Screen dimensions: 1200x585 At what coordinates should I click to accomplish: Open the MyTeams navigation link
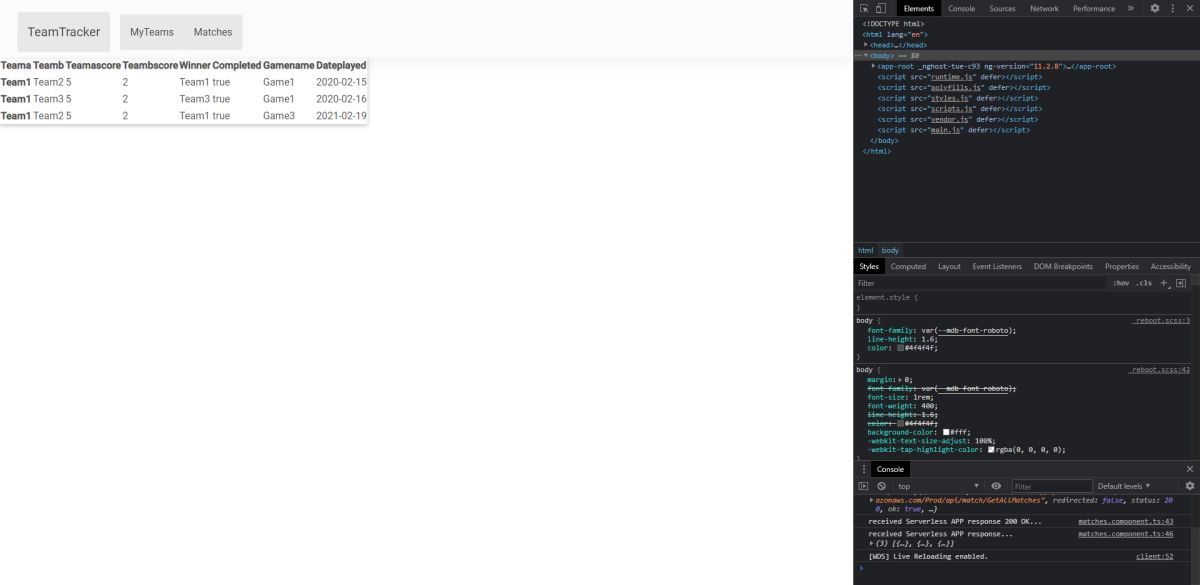click(x=152, y=32)
